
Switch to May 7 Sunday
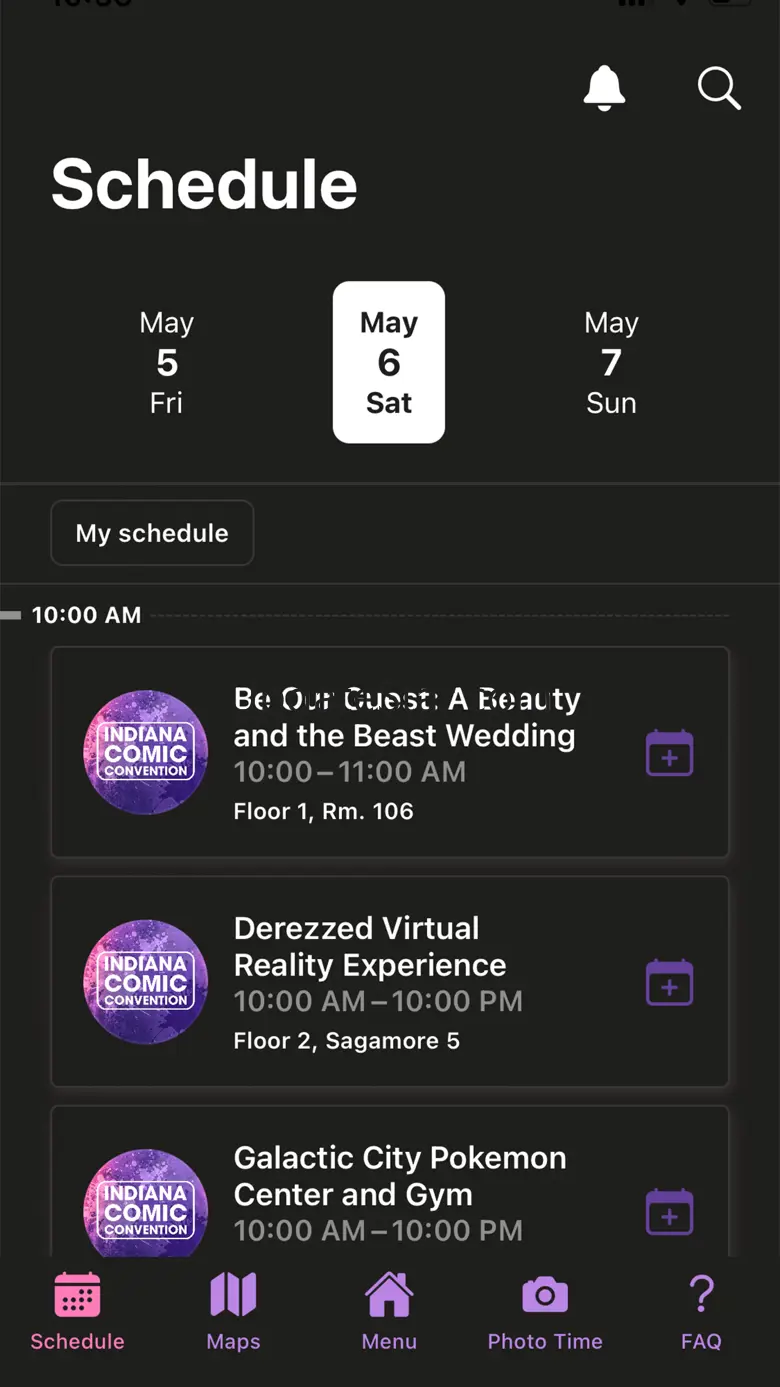tap(611, 362)
